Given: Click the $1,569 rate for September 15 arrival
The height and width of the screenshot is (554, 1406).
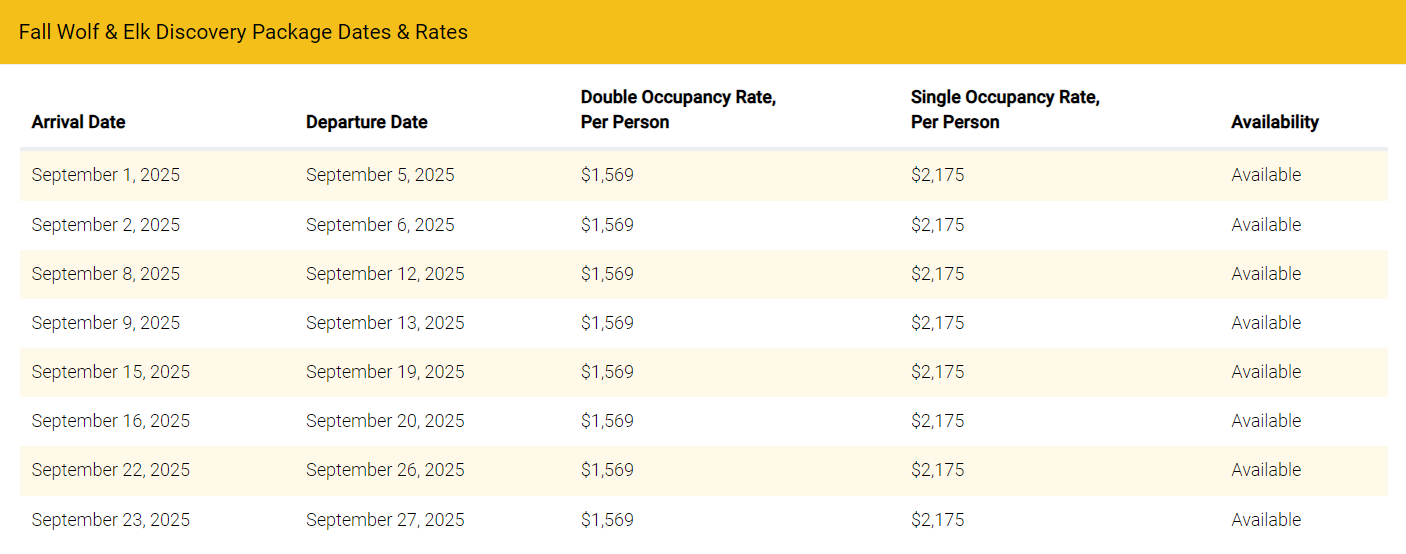Looking at the screenshot, I should coord(607,372).
